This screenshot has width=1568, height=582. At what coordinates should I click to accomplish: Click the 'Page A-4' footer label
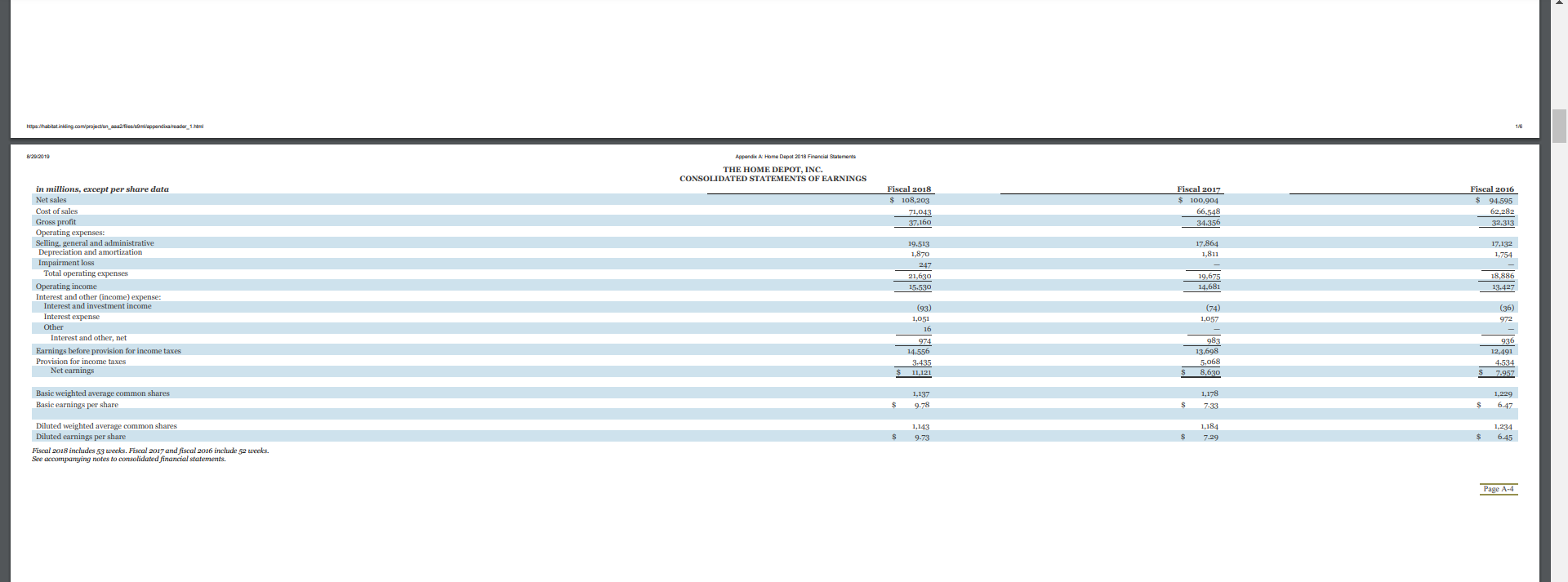tap(1499, 489)
